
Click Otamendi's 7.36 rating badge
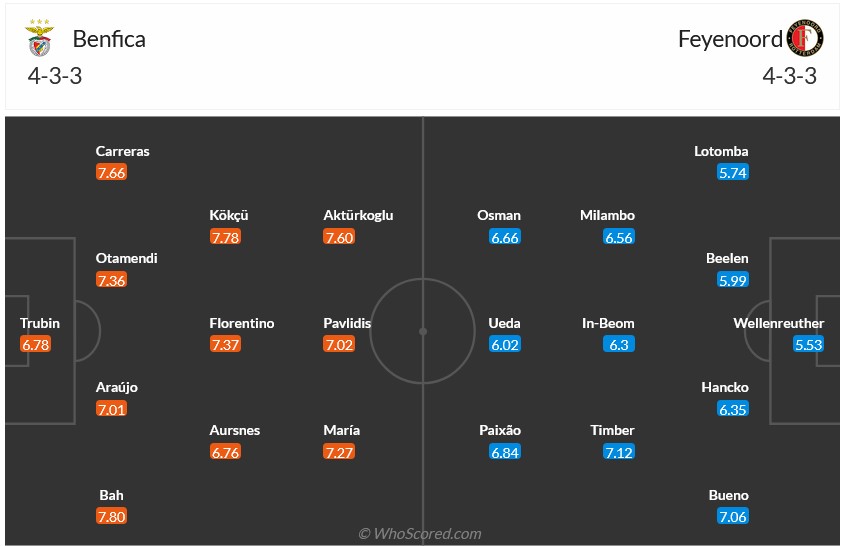111,280
